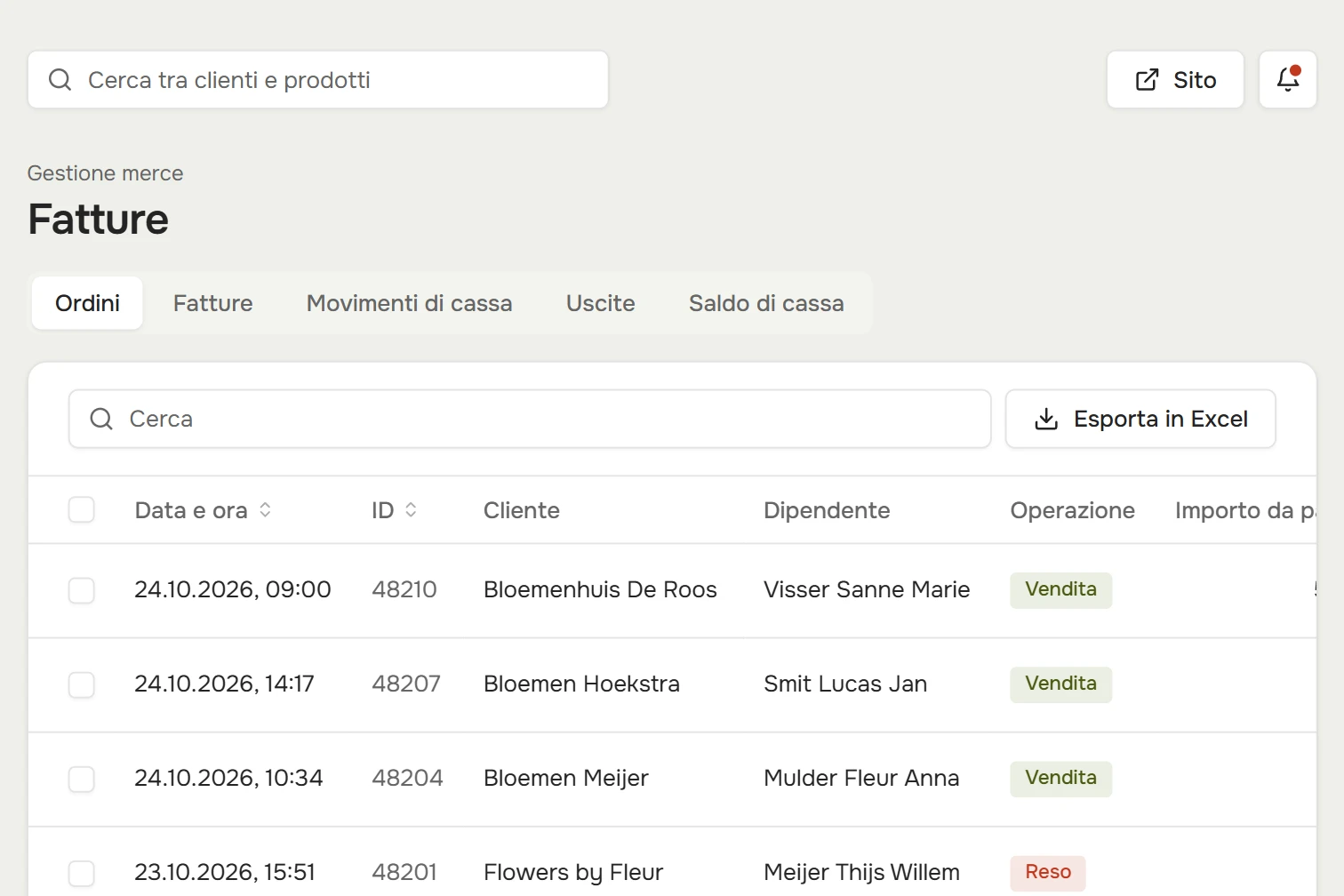Switch to the Ordini tab
Image resolution: width=1344 pixels, height=896 pixels.
(87, 303)
